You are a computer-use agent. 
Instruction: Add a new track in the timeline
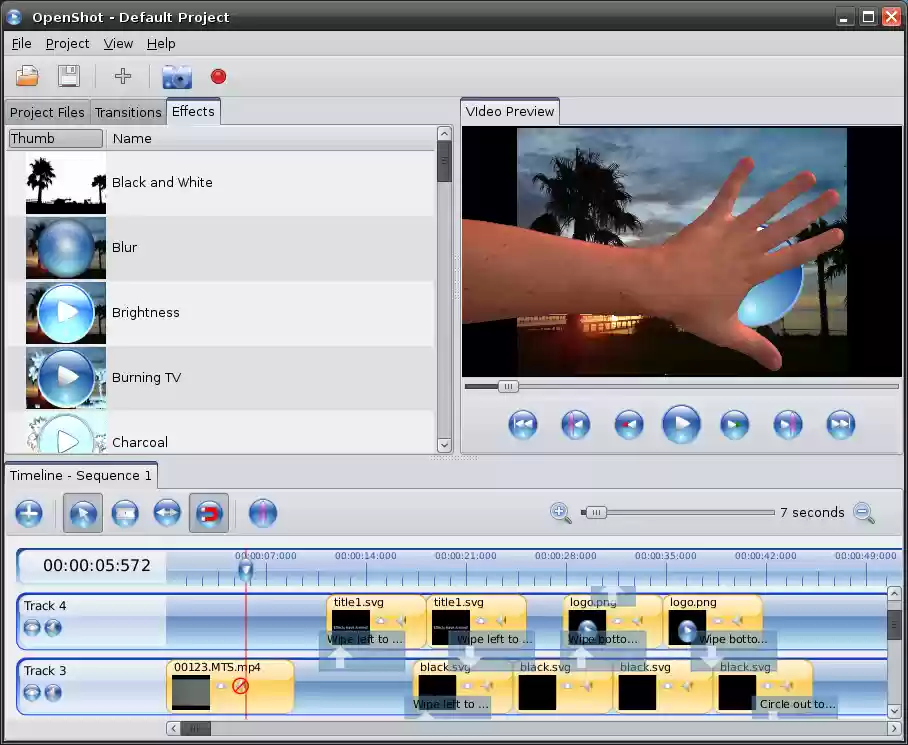coord(29,514)
